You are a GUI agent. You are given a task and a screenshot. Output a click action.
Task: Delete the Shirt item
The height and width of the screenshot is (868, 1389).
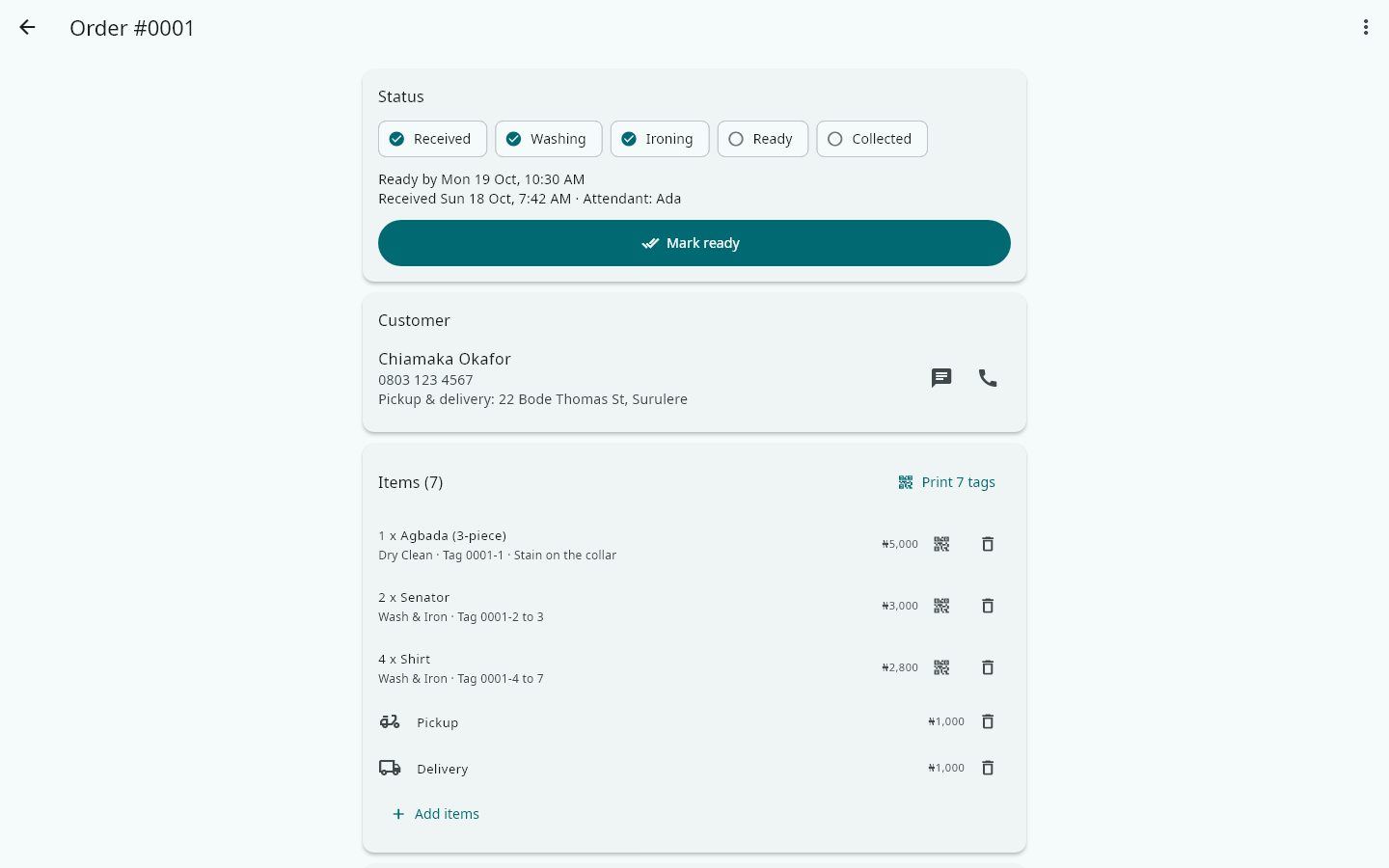point(988,667)
